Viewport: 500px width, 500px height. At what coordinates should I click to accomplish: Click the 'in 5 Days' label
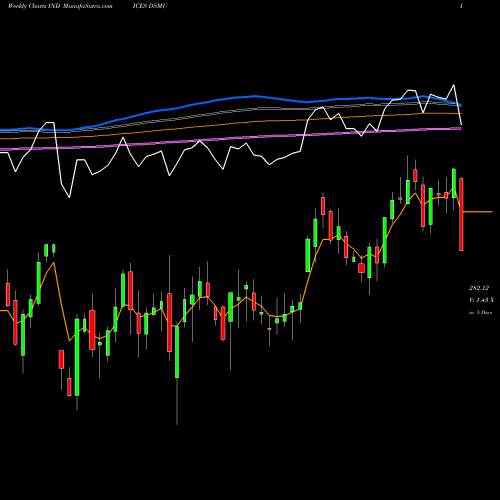click(x=480, y=312)
